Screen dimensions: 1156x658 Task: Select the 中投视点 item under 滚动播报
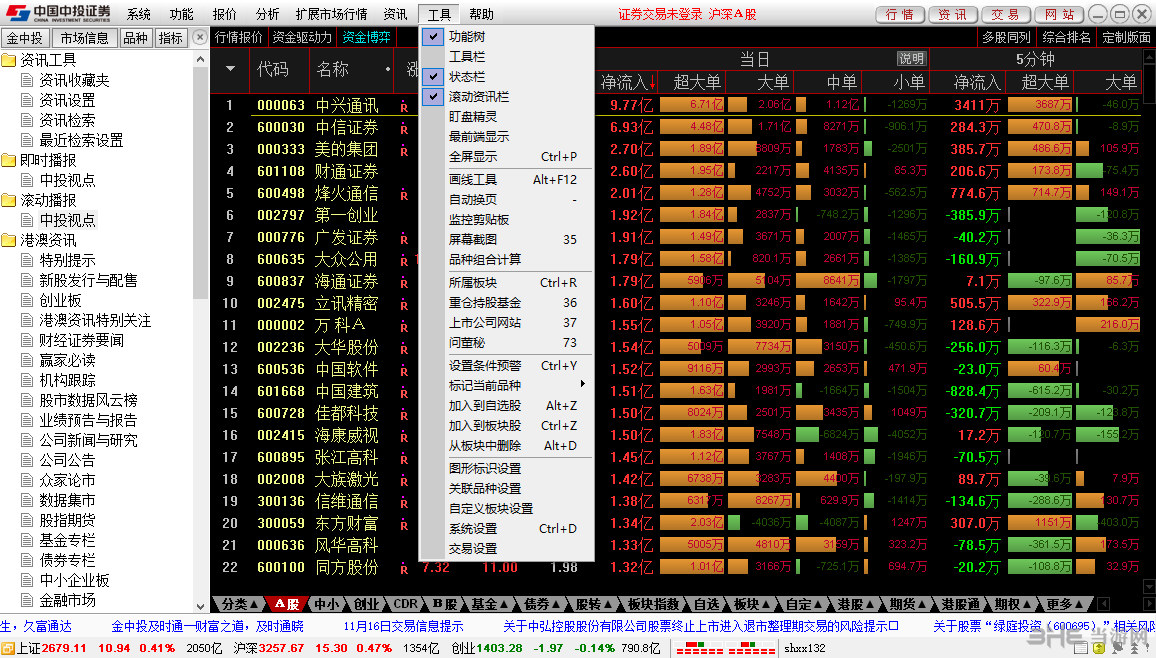[x=67, y=220]
